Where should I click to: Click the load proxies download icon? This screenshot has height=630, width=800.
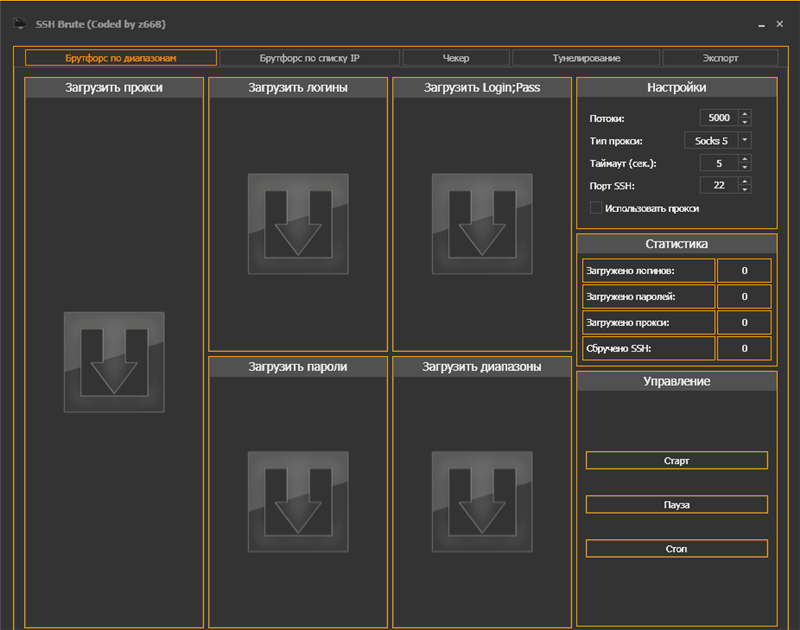(114, 362)
